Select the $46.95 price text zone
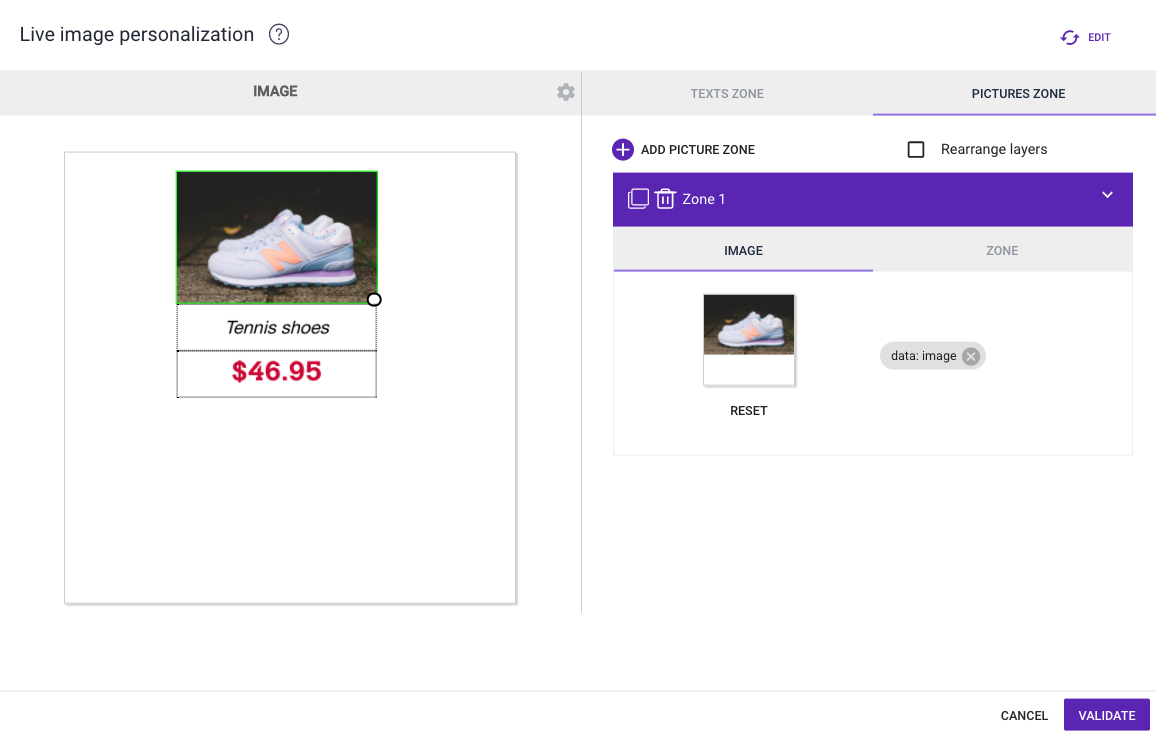Screen dimensions: 1156x736 tap(277, 373)
